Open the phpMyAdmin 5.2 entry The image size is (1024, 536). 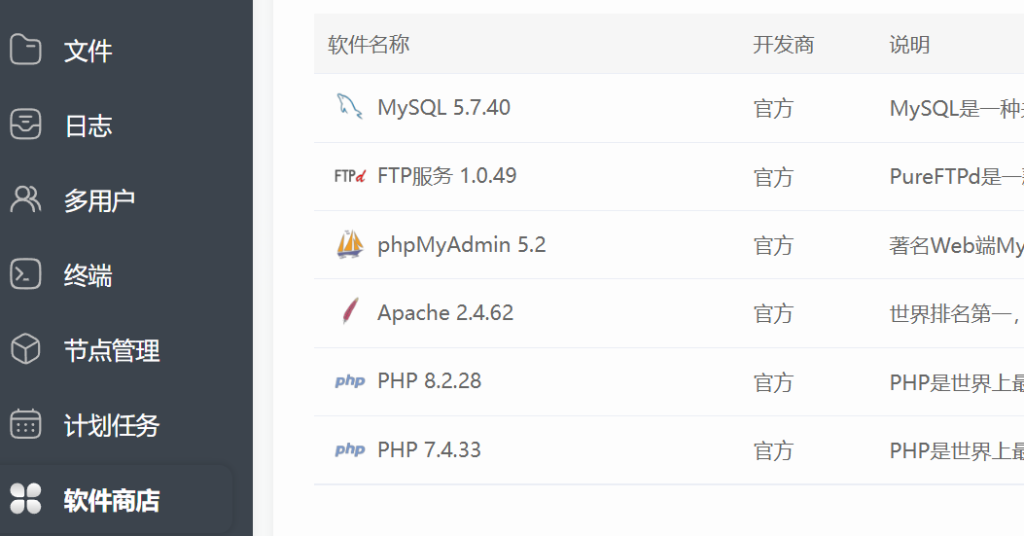tap(462, 244)
